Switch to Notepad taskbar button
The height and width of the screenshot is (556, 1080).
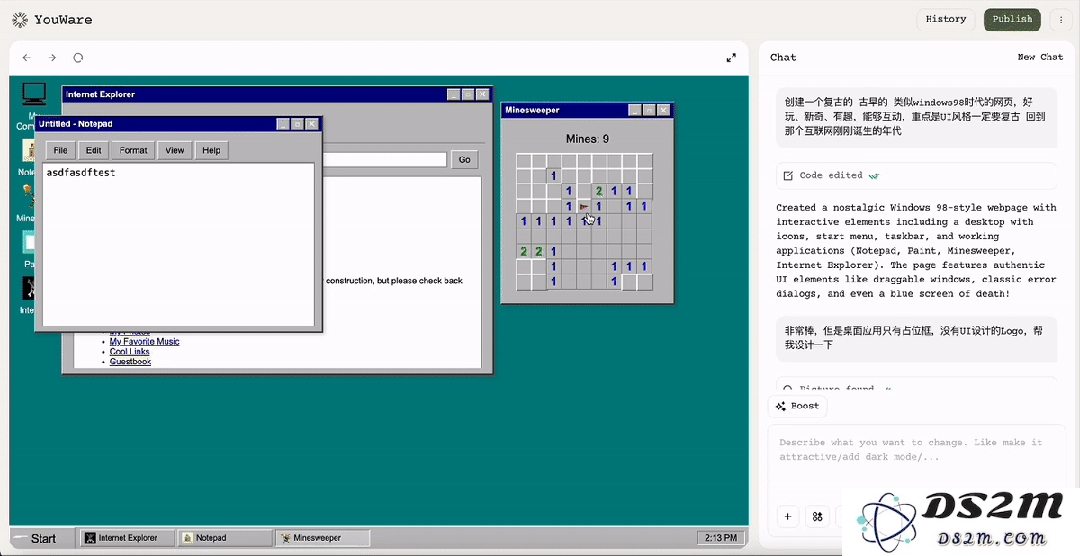tap(225, 538)
